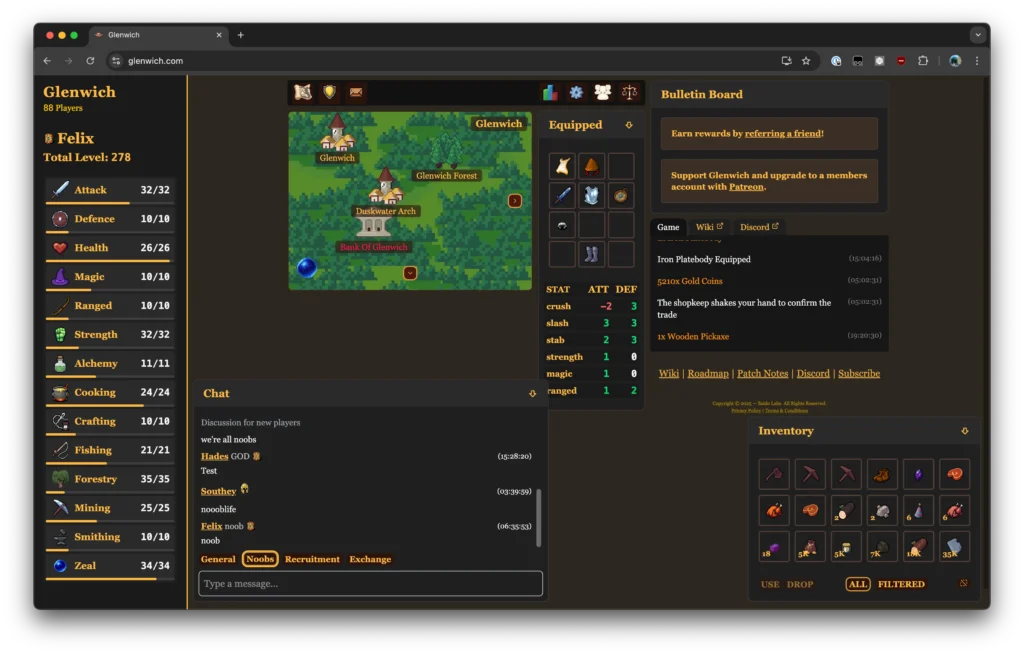Open the Wiki tab beside Game
The width and height of the screenshot is (1024, 654).
pyautogui.click(x=708, y=227)
